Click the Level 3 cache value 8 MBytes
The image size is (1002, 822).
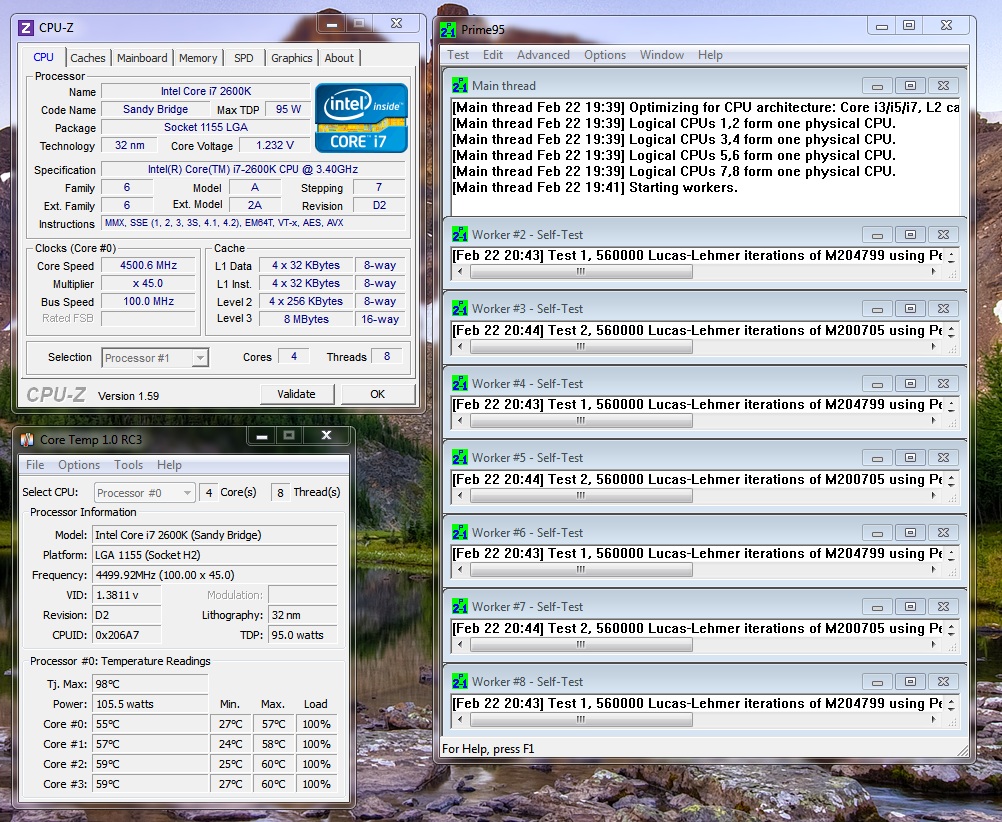[307, 319]
